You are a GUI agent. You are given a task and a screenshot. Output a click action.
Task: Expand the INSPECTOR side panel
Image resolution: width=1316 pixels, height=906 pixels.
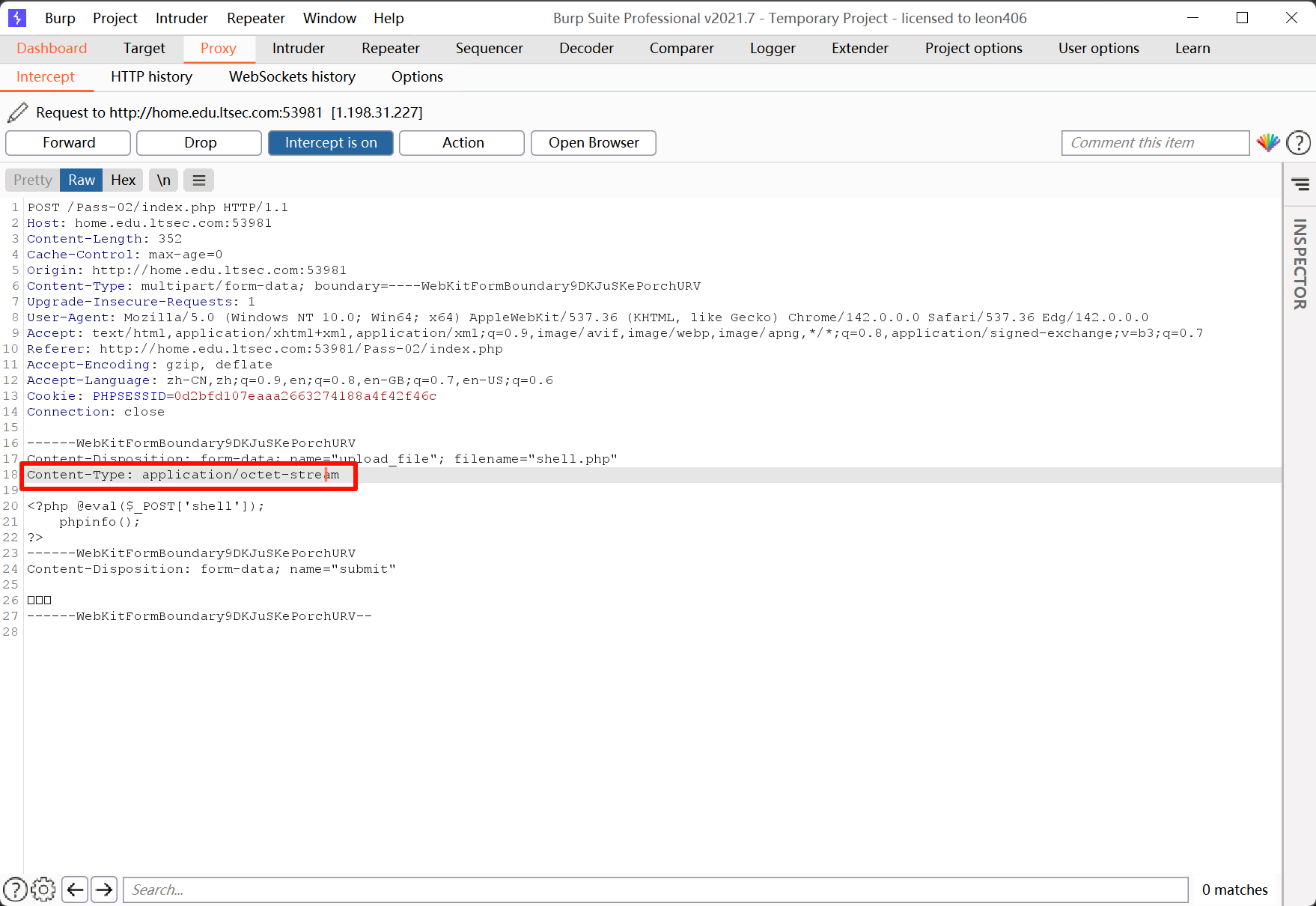pyautogui.click(x=1300, y=264)
